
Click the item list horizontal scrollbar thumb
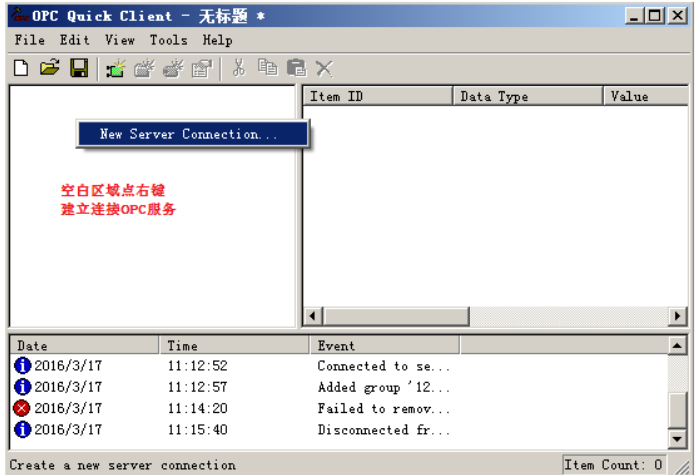[396, 316]
